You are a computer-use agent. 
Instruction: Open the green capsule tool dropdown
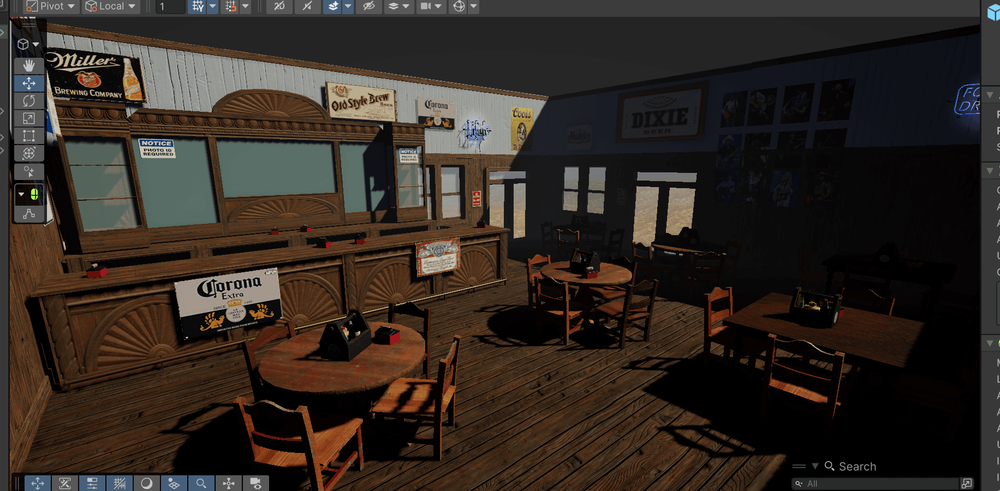tap(29, 195)
